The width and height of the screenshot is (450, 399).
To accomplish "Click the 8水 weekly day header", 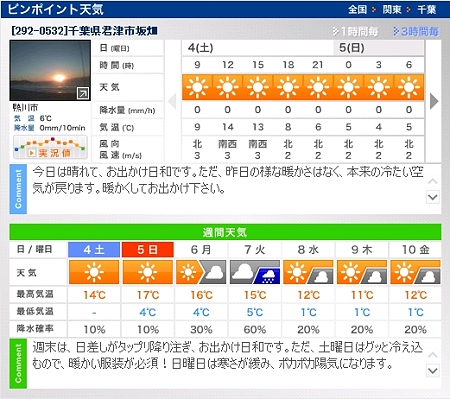I will 308,249.
